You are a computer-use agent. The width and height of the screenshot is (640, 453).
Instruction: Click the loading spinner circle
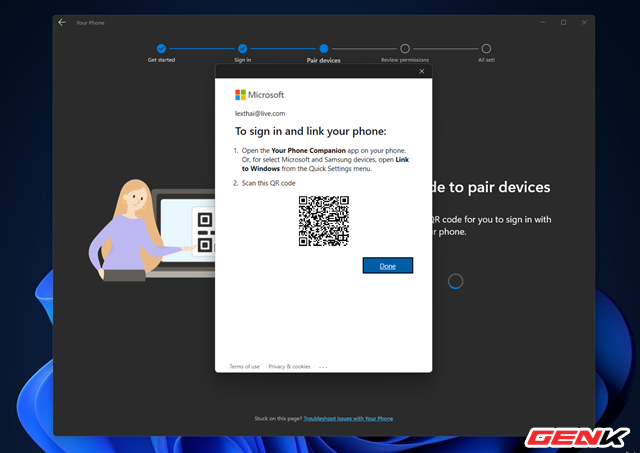456,281
